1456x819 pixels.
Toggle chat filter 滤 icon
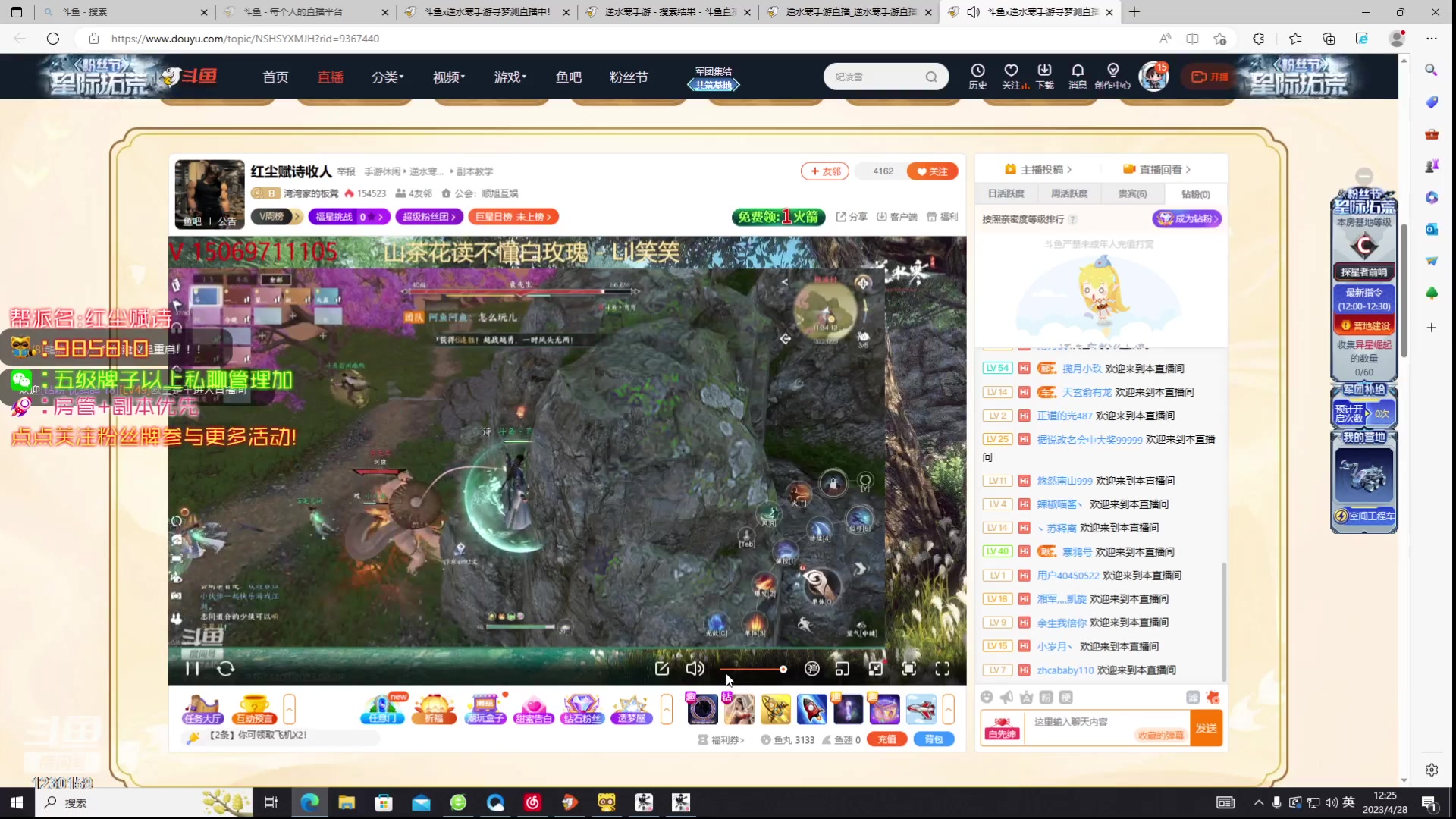click(1193, 698)
